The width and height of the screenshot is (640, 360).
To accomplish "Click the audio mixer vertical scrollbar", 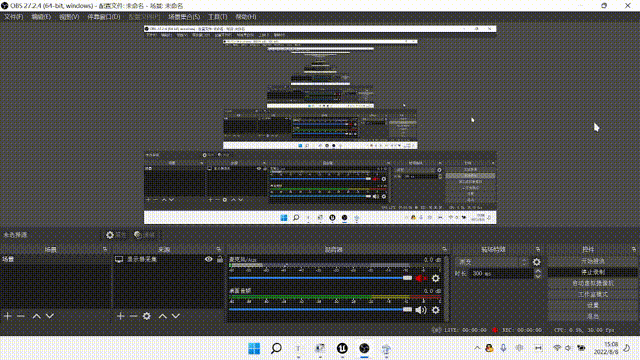I will pos(447,288).
